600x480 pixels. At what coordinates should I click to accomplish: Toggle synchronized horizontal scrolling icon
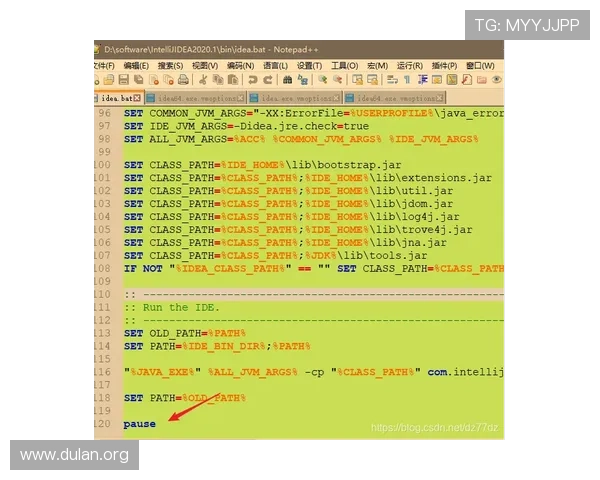372,80
